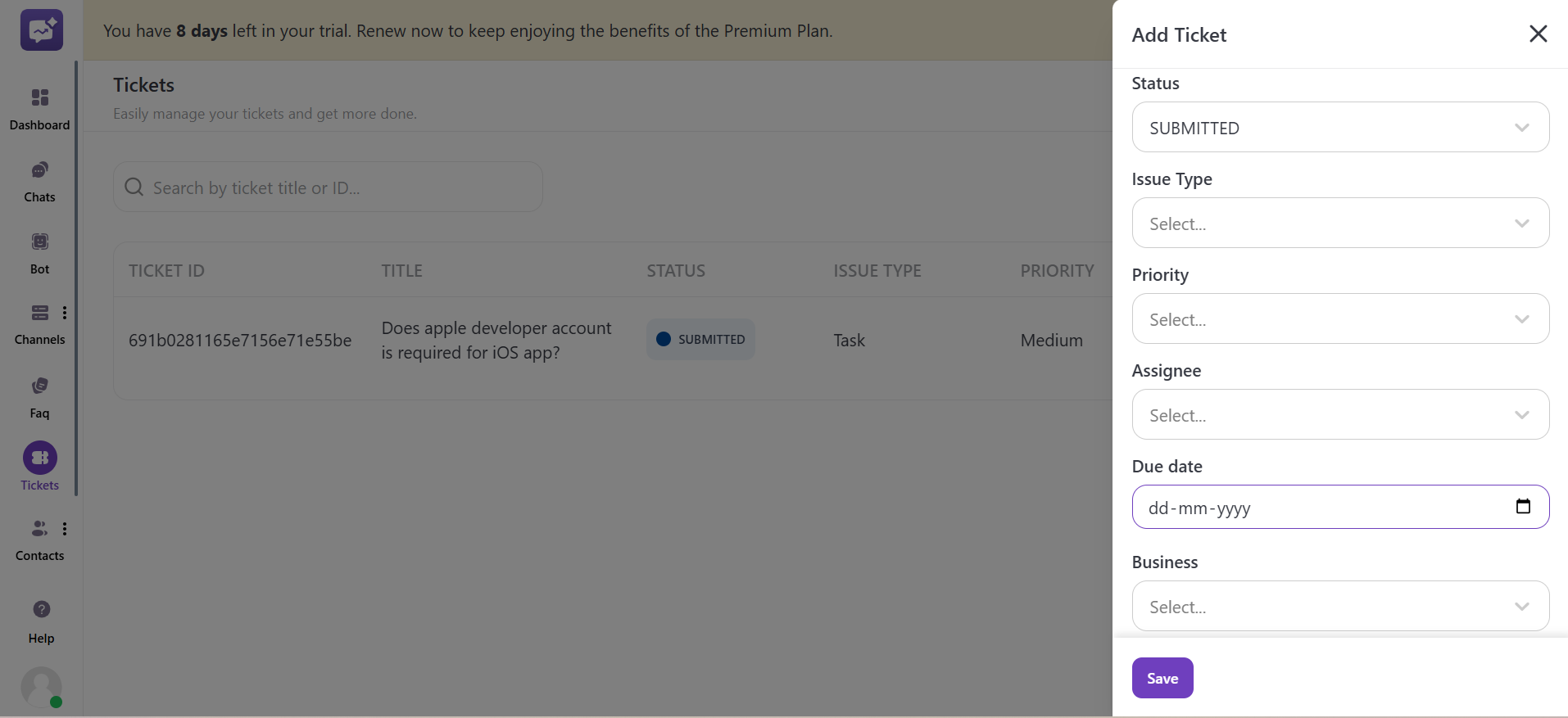Expand the Priority select dropdown
This screenshot has width=1568, height=718.
(1339, 319)
